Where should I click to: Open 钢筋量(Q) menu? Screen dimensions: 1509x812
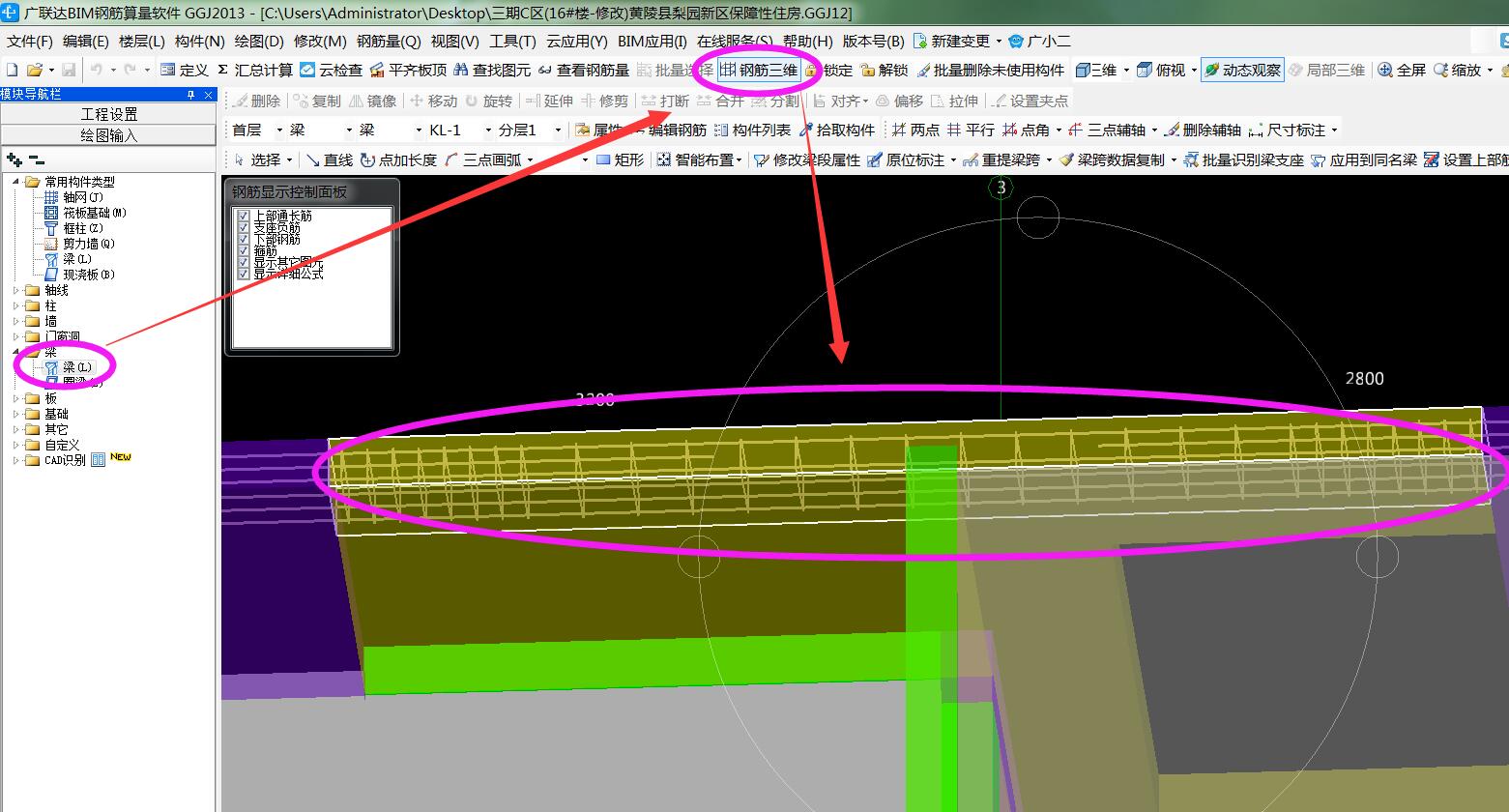tap(390, 41)
